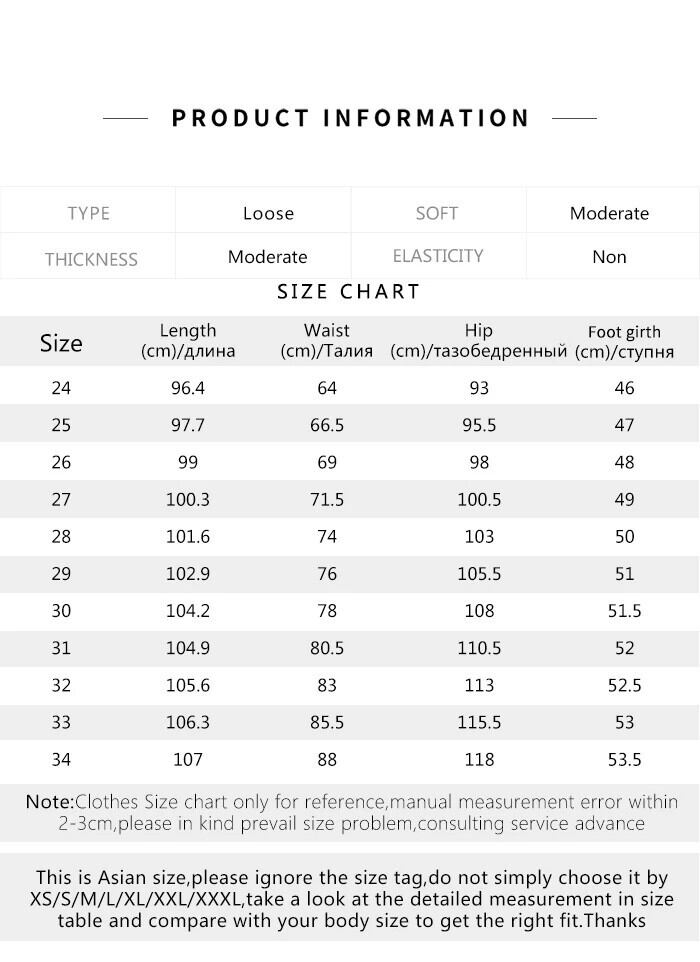The width and height of the screenshot is (700, 962).
Task: Select the Waist (cm) column header
Action: [x=327, y=340]
